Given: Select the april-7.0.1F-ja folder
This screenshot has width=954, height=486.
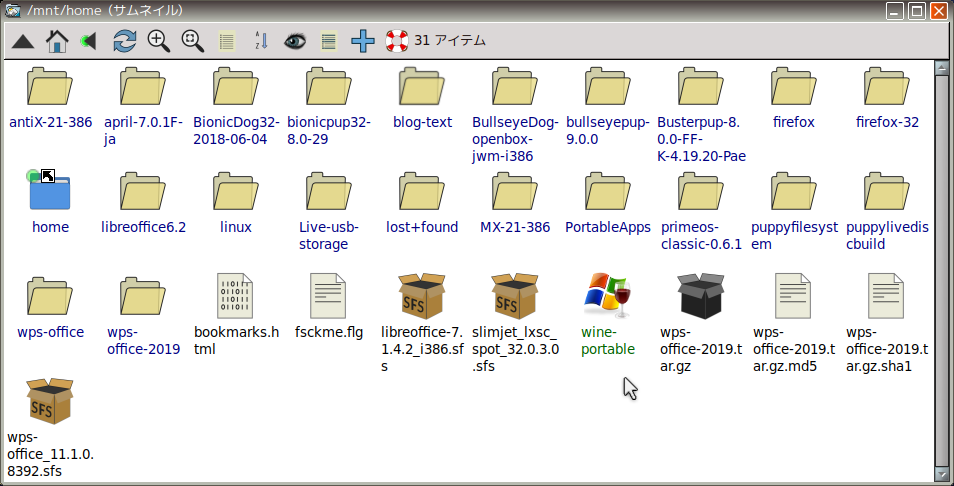Looking at the screenshot, I should click(143, 86).
